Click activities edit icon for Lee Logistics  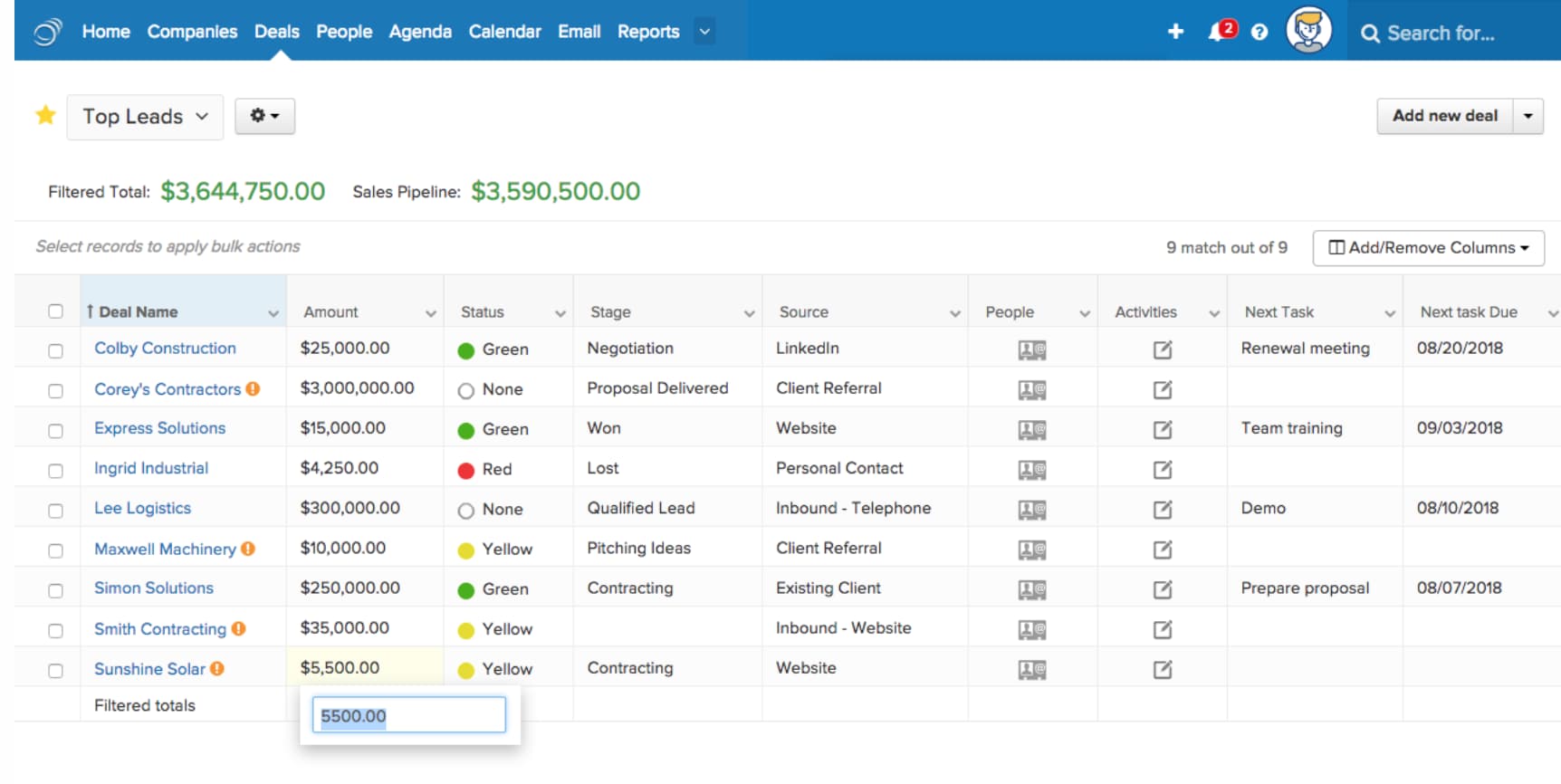click(1163, 510)
